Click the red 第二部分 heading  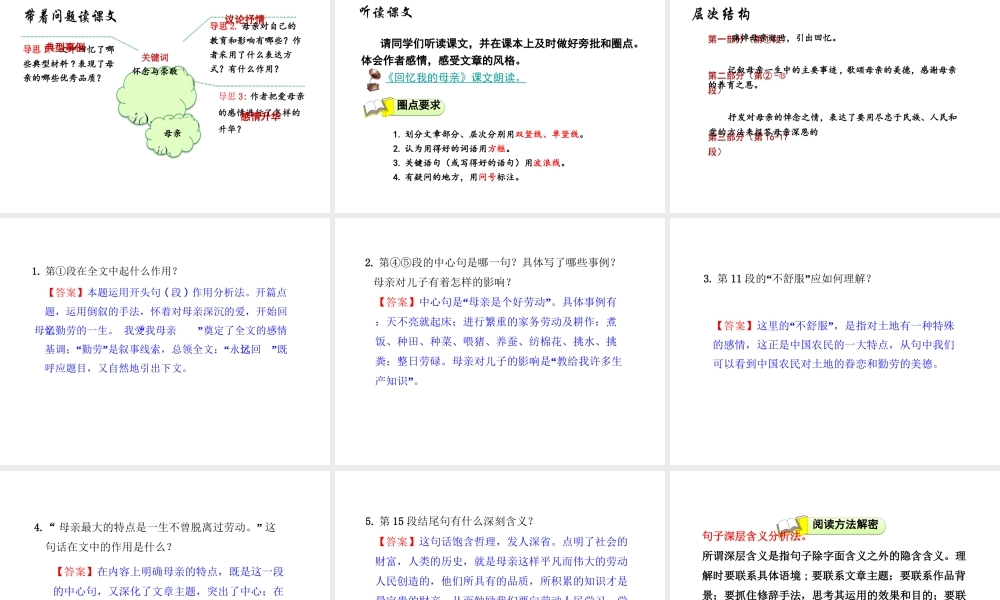(x=746, y=82)
